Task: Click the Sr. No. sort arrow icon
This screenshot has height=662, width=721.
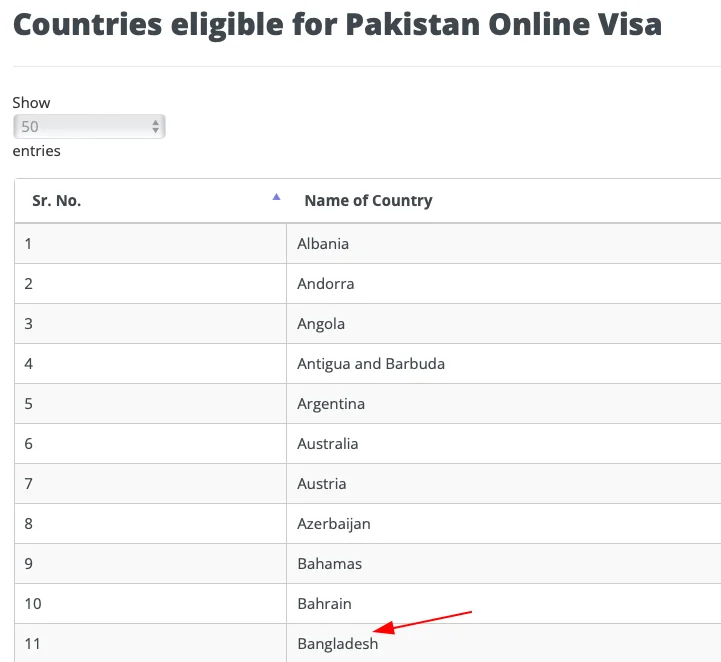Action: tap(276, 197)
